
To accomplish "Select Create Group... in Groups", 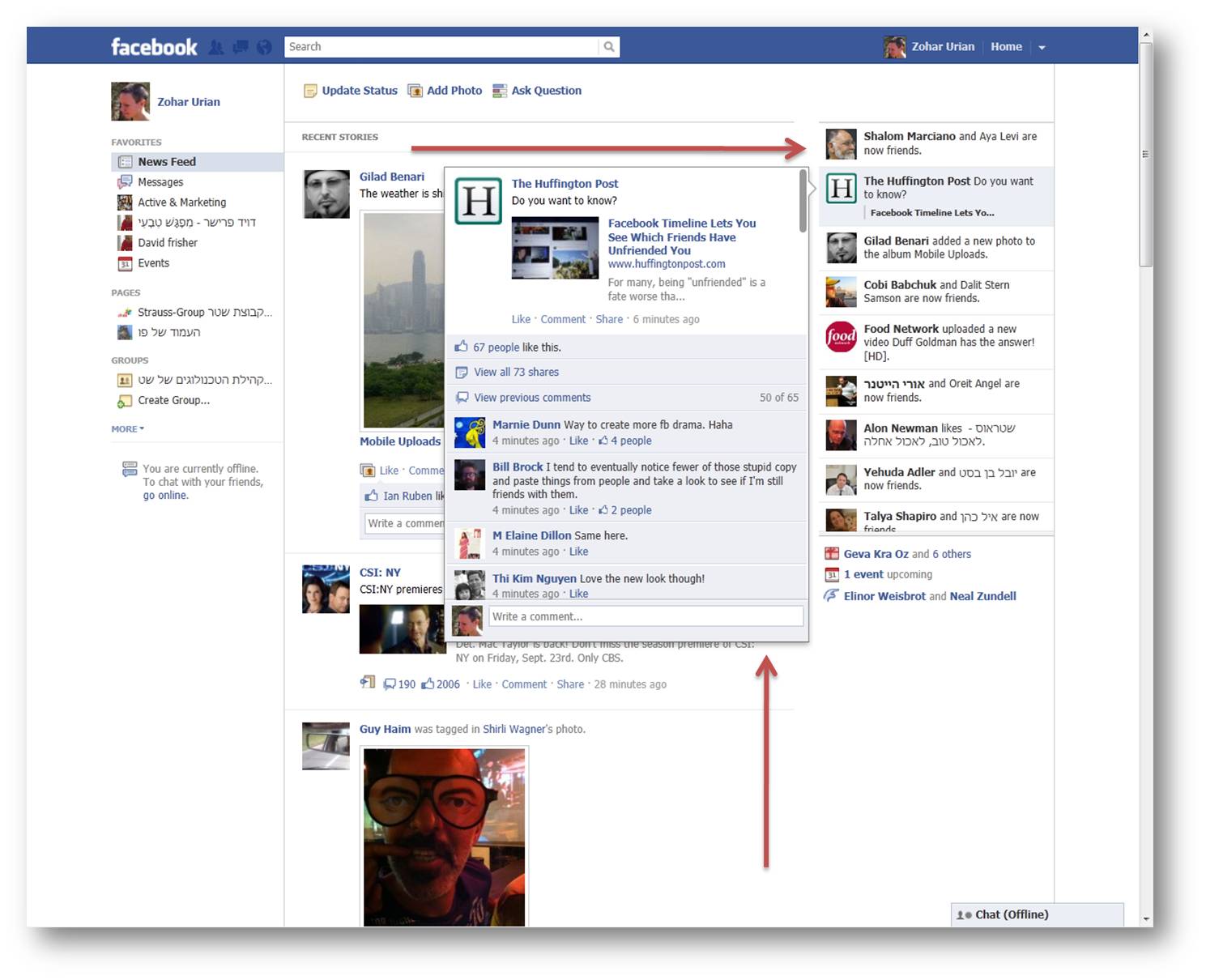I will [x=173, y=400].
